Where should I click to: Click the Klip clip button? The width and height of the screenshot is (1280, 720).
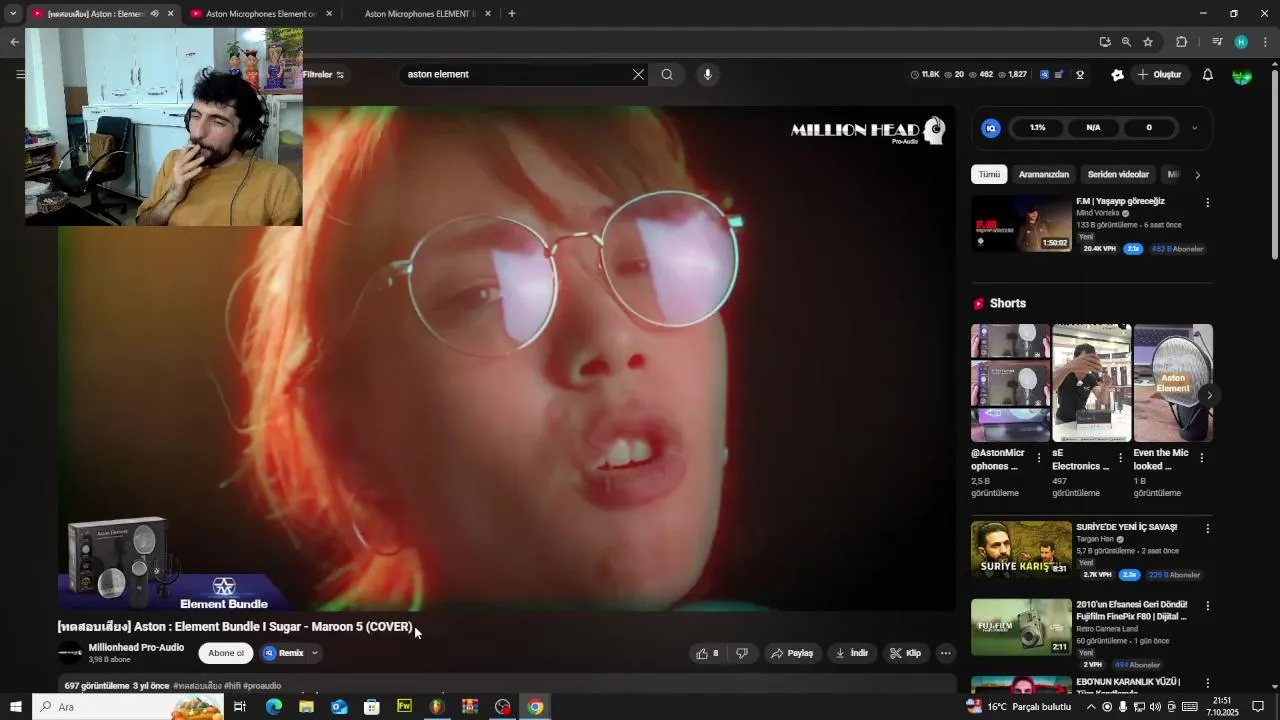coord(906,653)
